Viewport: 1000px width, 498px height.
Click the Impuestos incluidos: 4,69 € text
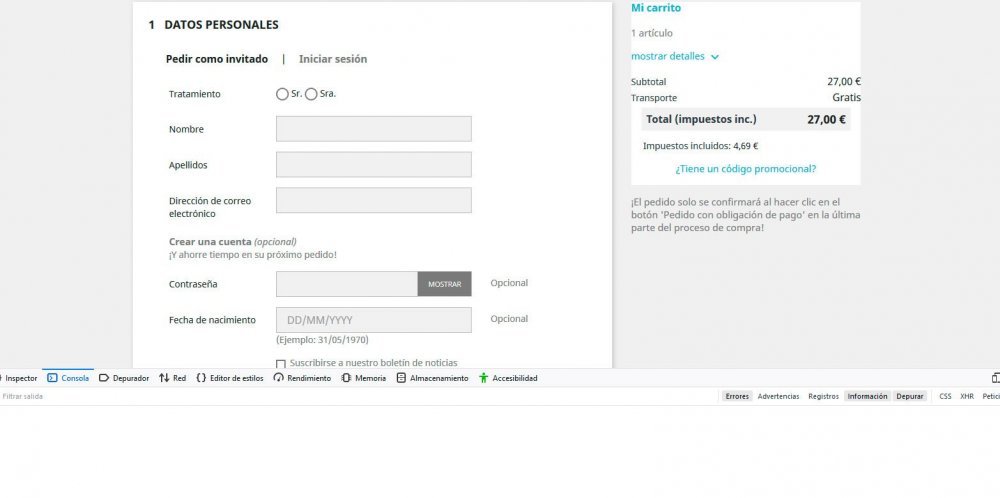click(x=700, y=146)
